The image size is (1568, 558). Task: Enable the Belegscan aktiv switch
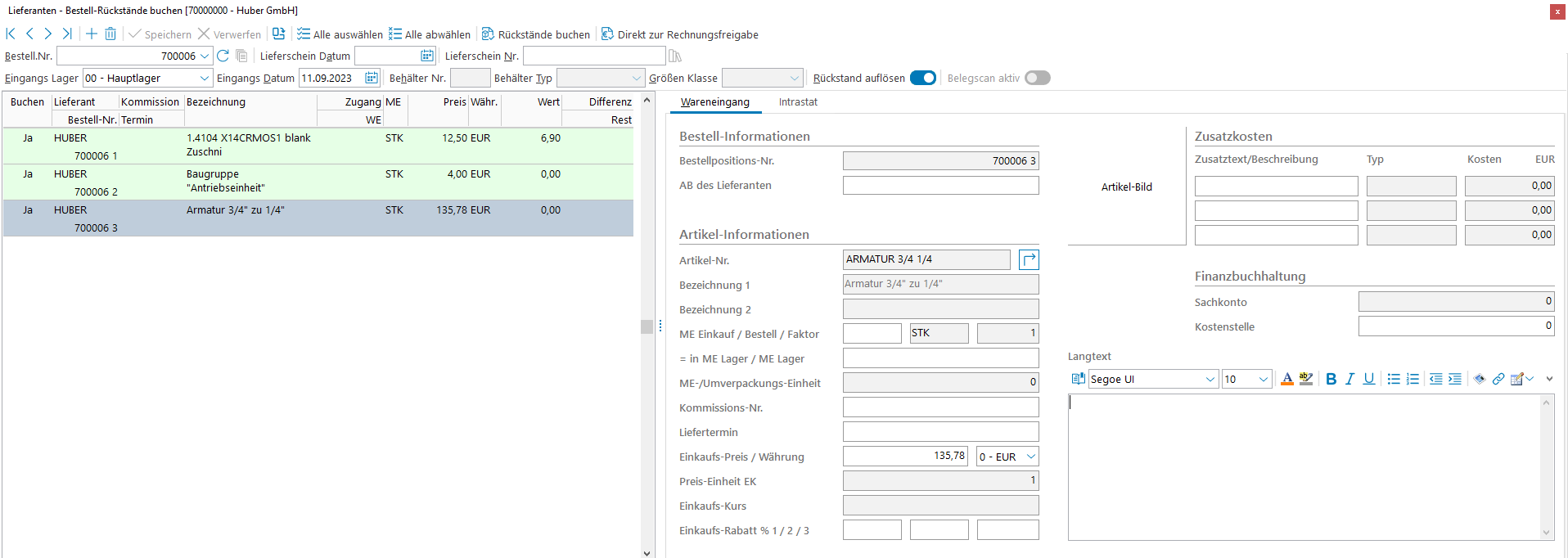[1037, 78]
